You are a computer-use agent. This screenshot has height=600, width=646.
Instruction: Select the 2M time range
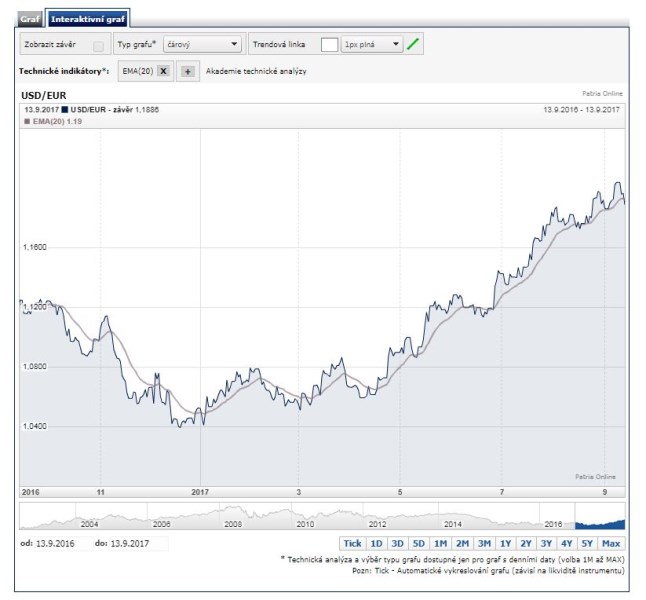point(462,544)
